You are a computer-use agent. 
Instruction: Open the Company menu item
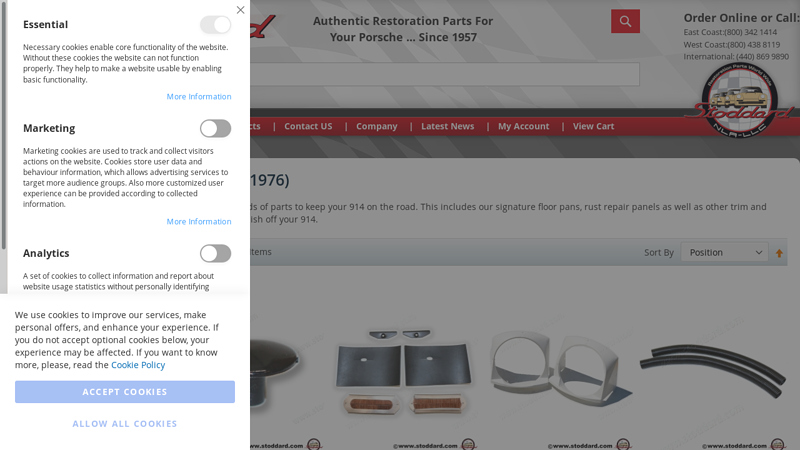pyautogui.click(x=377, y=126)
